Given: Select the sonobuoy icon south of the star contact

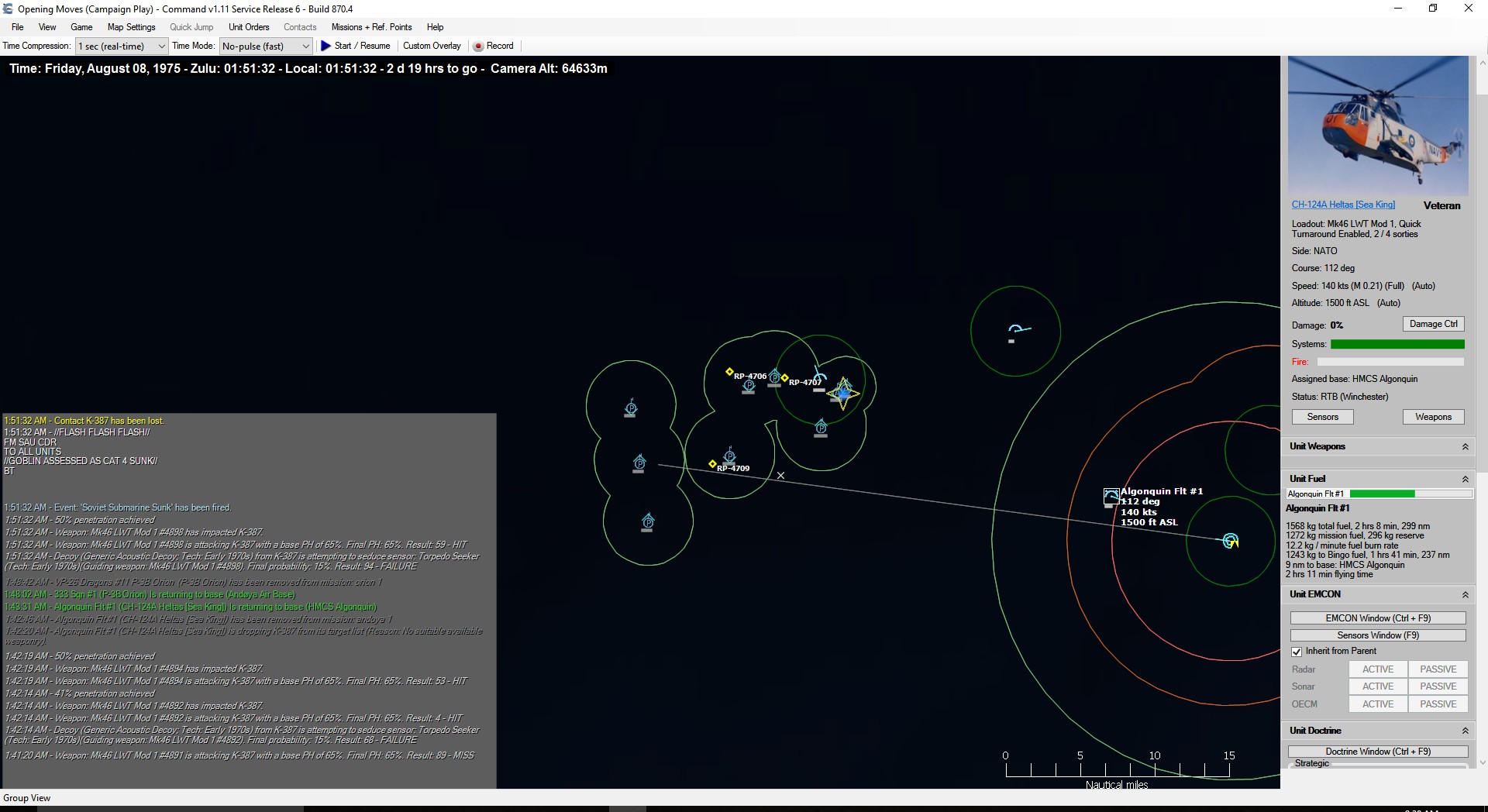Looking at the screenshot, I should click(821, 428).
